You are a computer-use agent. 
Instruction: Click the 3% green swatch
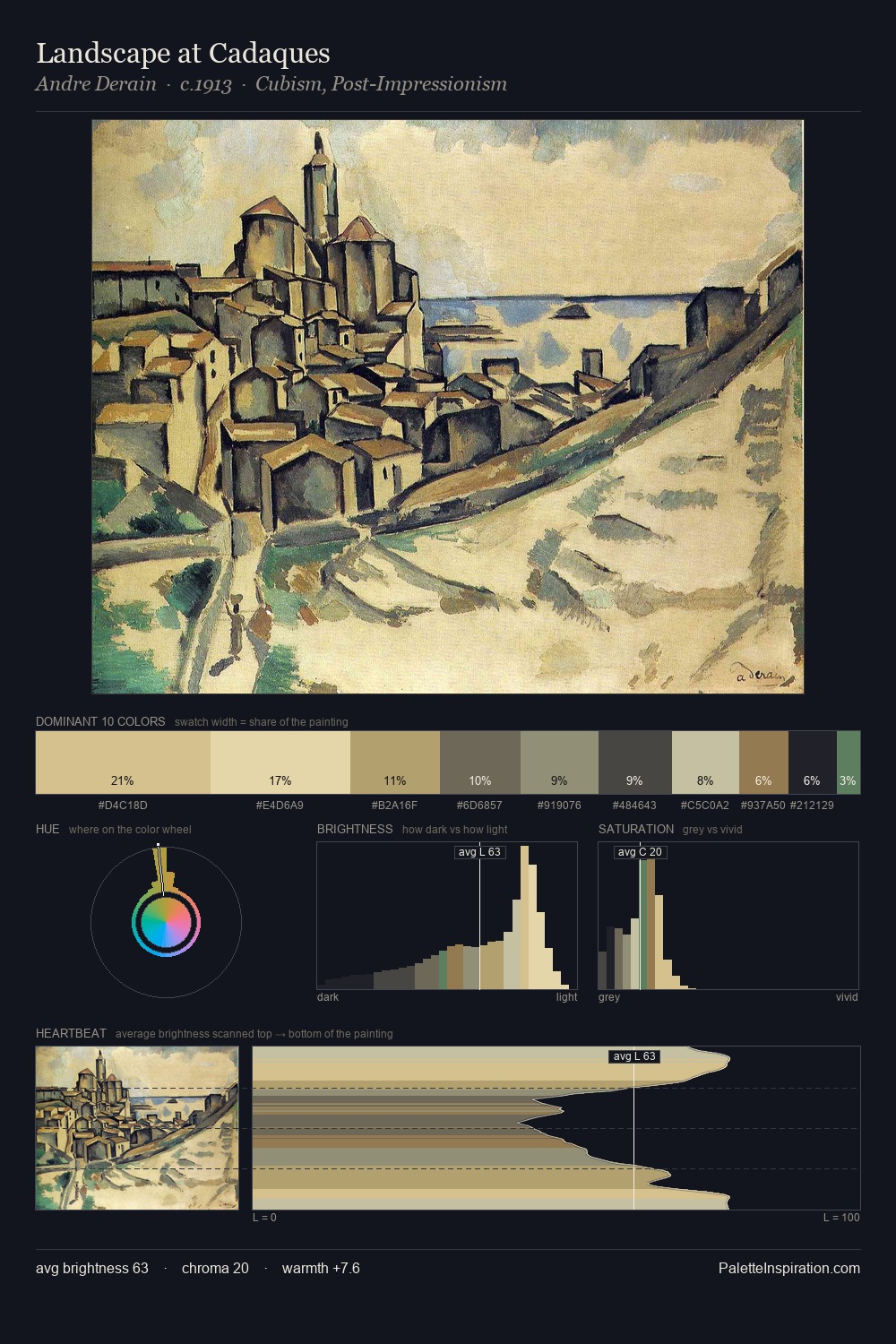[x=849, y=762]
